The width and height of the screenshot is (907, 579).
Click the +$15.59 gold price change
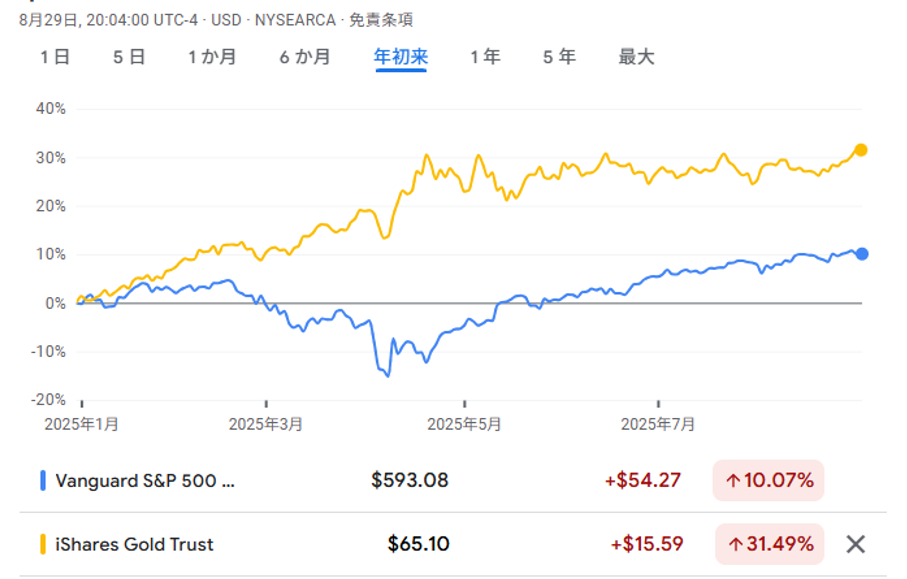point(646,545)
